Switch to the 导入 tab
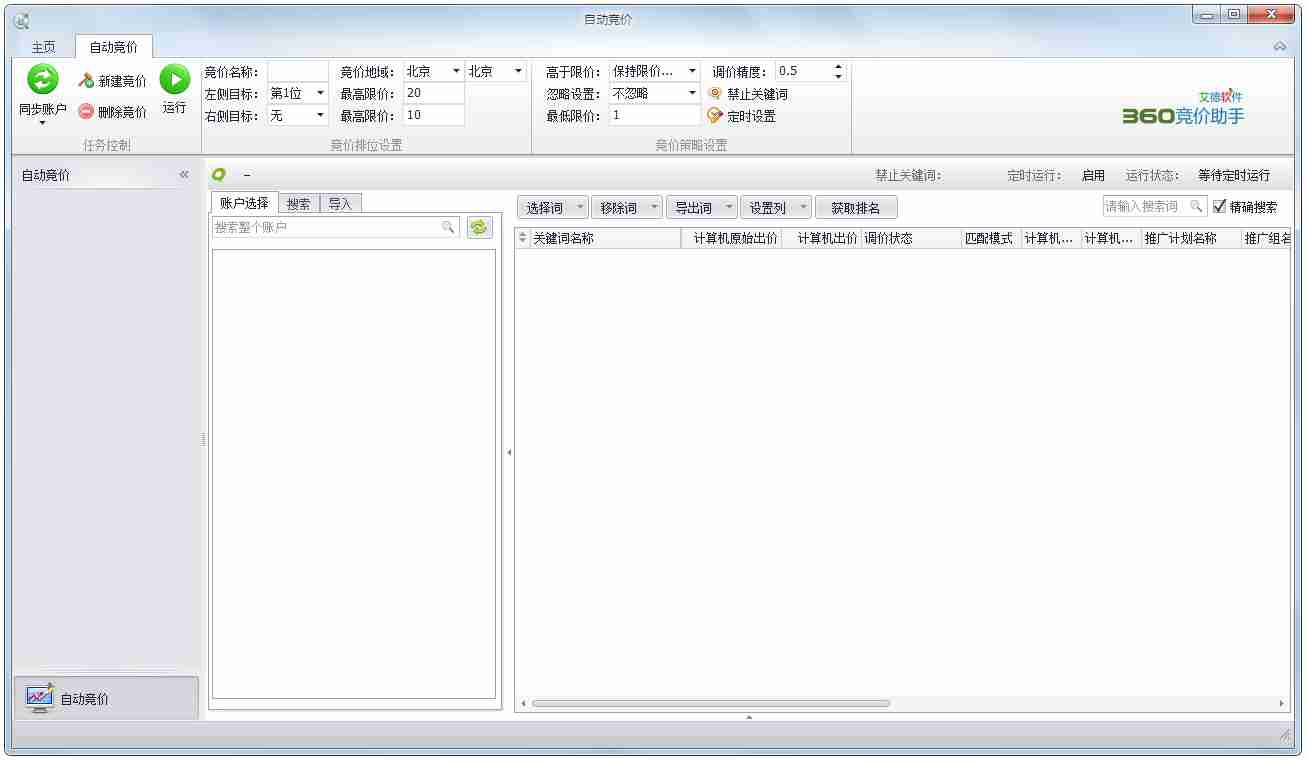Image resolution: width=1307 pixels, height=761 pixels. pyautogui.click(x=340, y=204)
